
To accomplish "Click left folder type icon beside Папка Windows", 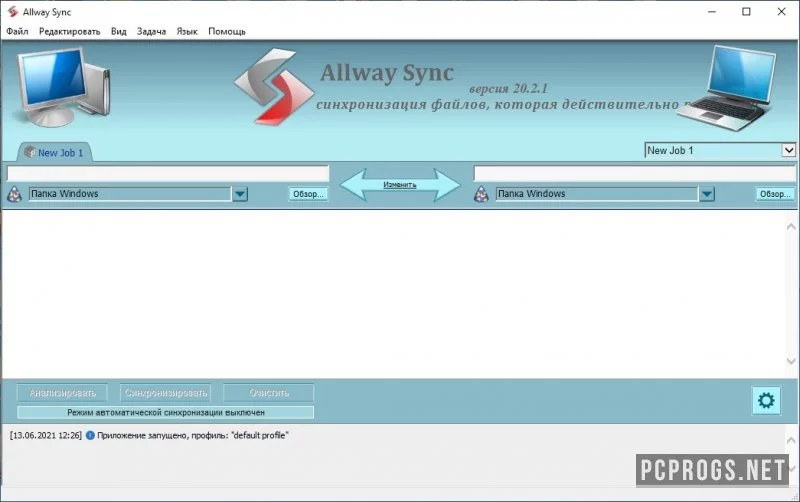I will pos(14,194).
